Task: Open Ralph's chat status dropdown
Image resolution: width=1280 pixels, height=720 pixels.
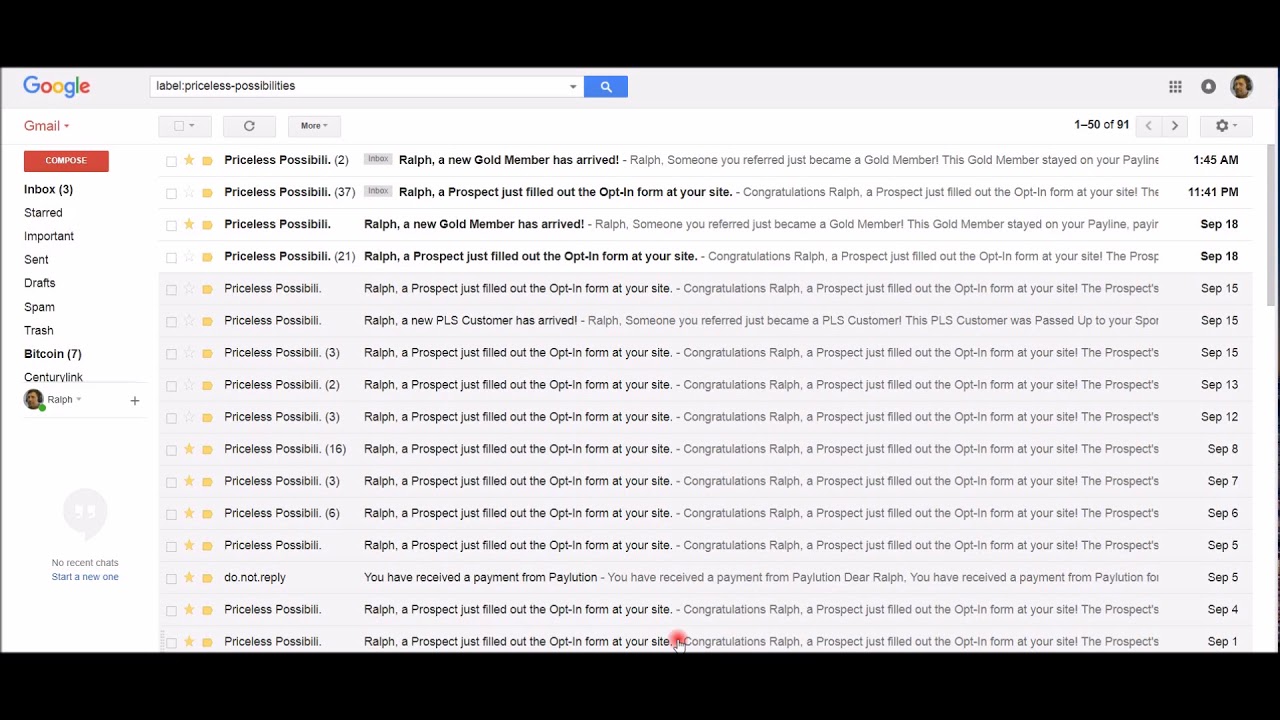Action: pos(79,400)
